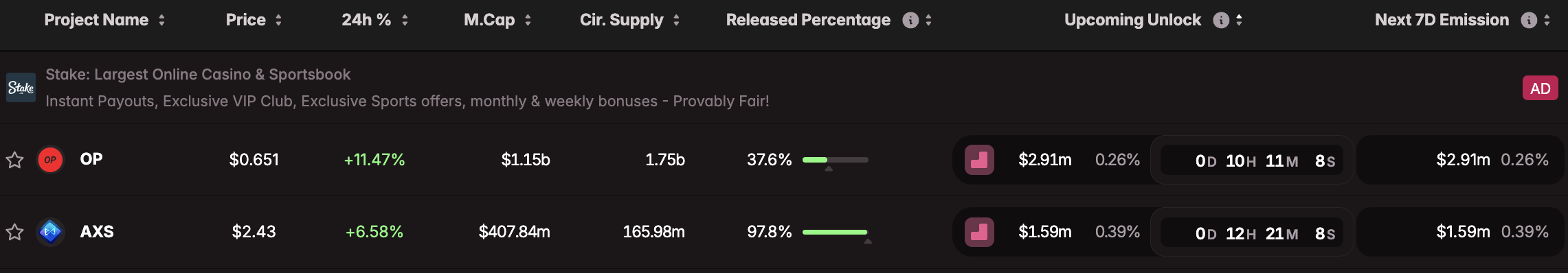
Task: Sort by 24h % column arrows
Action: click(405, 21)
